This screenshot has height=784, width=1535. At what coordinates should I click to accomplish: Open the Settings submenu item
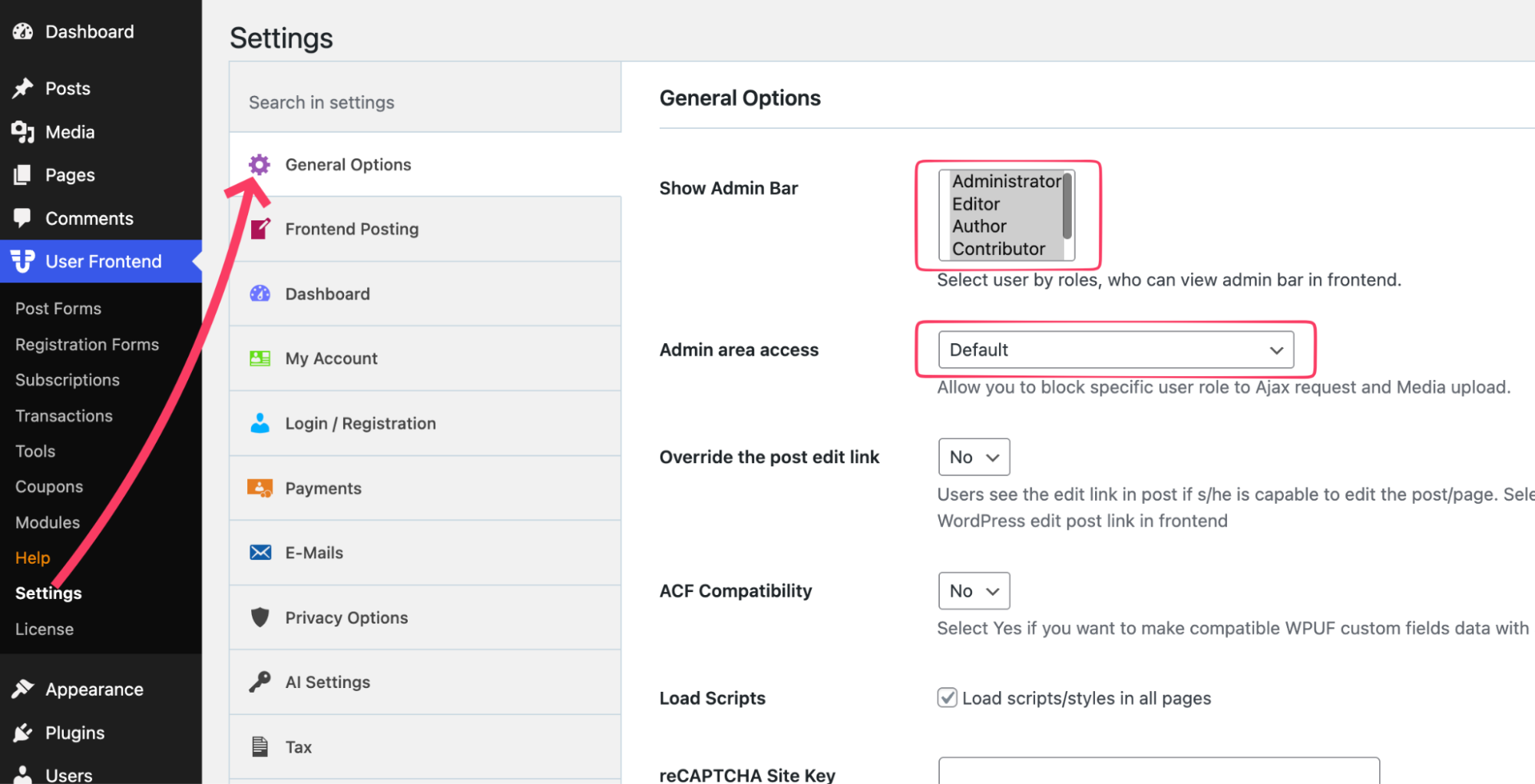pyautogui.click(x=48, y=593)
